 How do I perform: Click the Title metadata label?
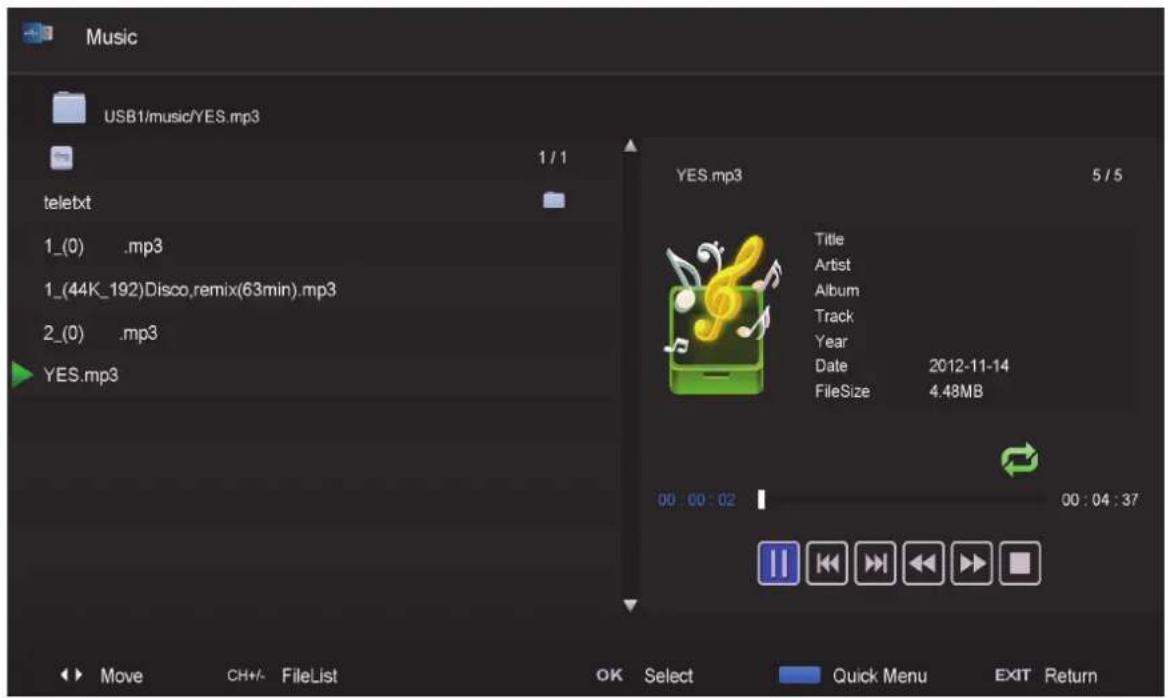829,239
